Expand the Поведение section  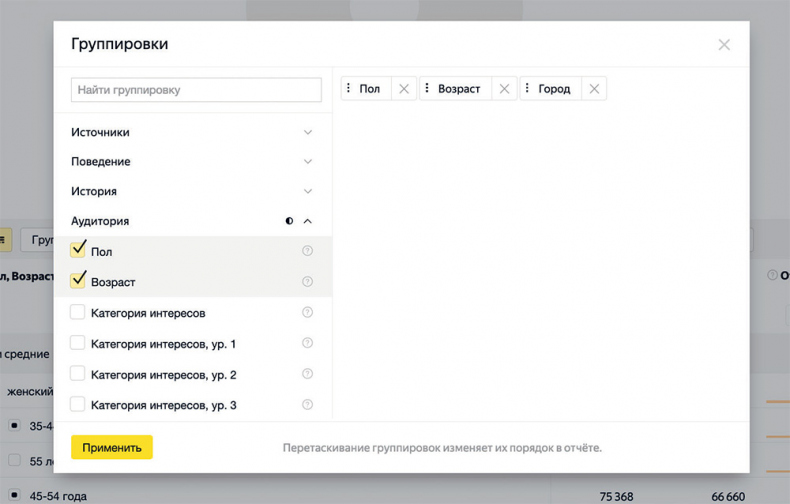pos(307,162)
